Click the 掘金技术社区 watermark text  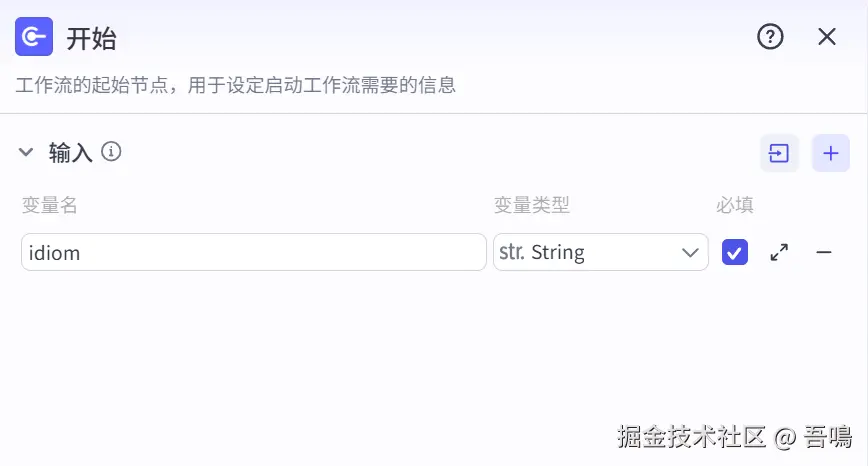692,436
